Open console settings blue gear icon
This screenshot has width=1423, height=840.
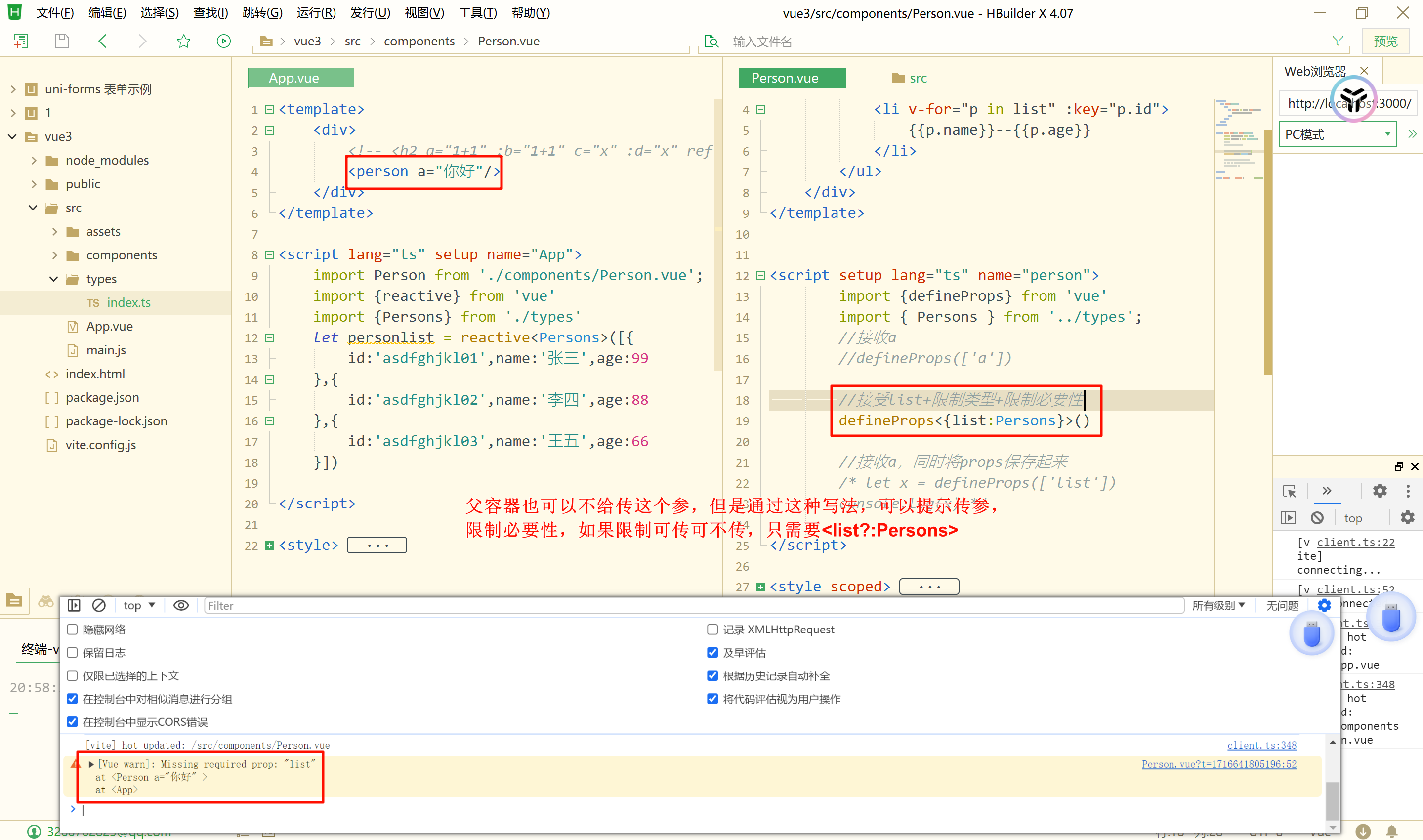(1324, 605)
